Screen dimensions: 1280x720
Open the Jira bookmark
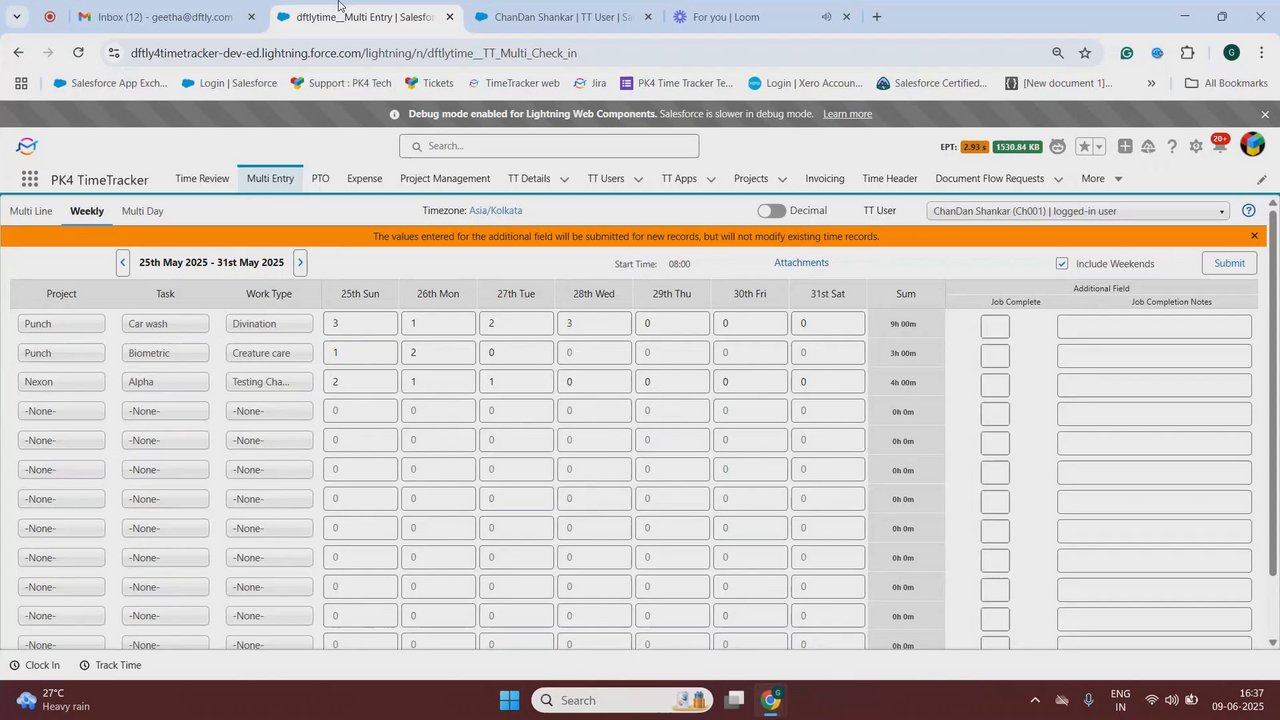[590, 84]
